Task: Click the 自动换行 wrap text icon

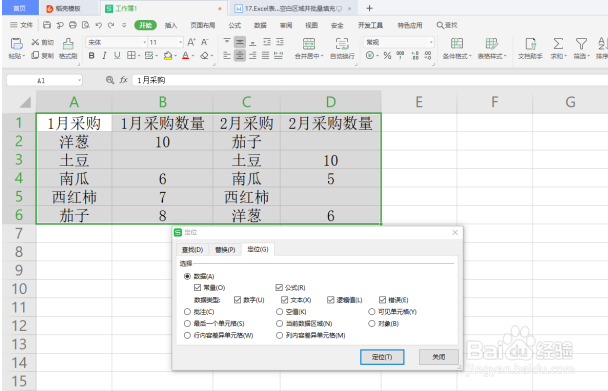Action: [x=342, y=43]
